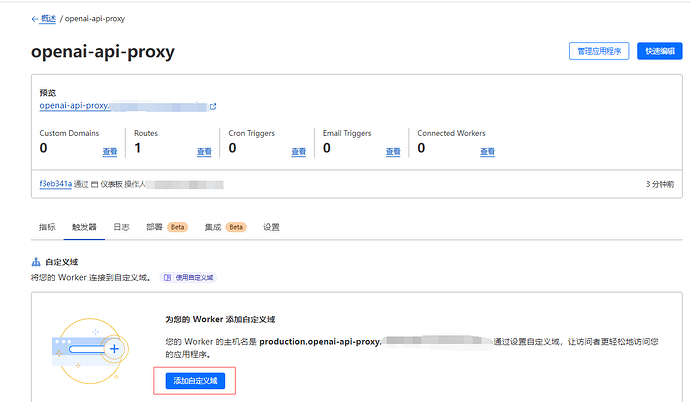Image resolution: width=690 pixels, height=402 pixels.
Task: View Email Triggers via its 查看 link
Action: [393, 151]
